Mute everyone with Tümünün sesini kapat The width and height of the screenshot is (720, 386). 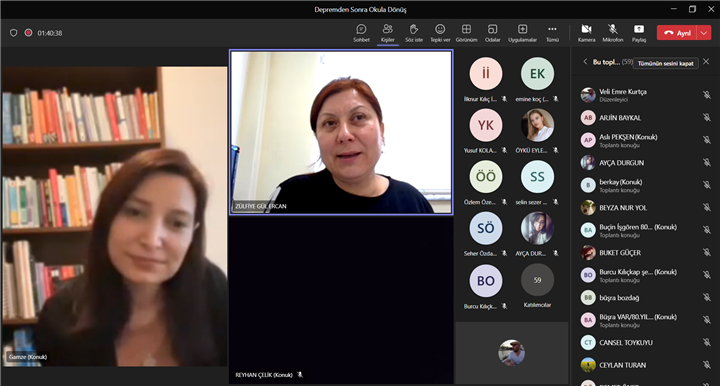coord(665,63)
